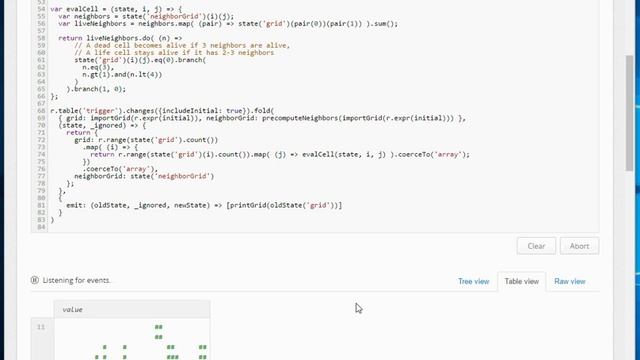Select the Table view tab
Viewport: 640px width, 360px height.
(521, 281)
